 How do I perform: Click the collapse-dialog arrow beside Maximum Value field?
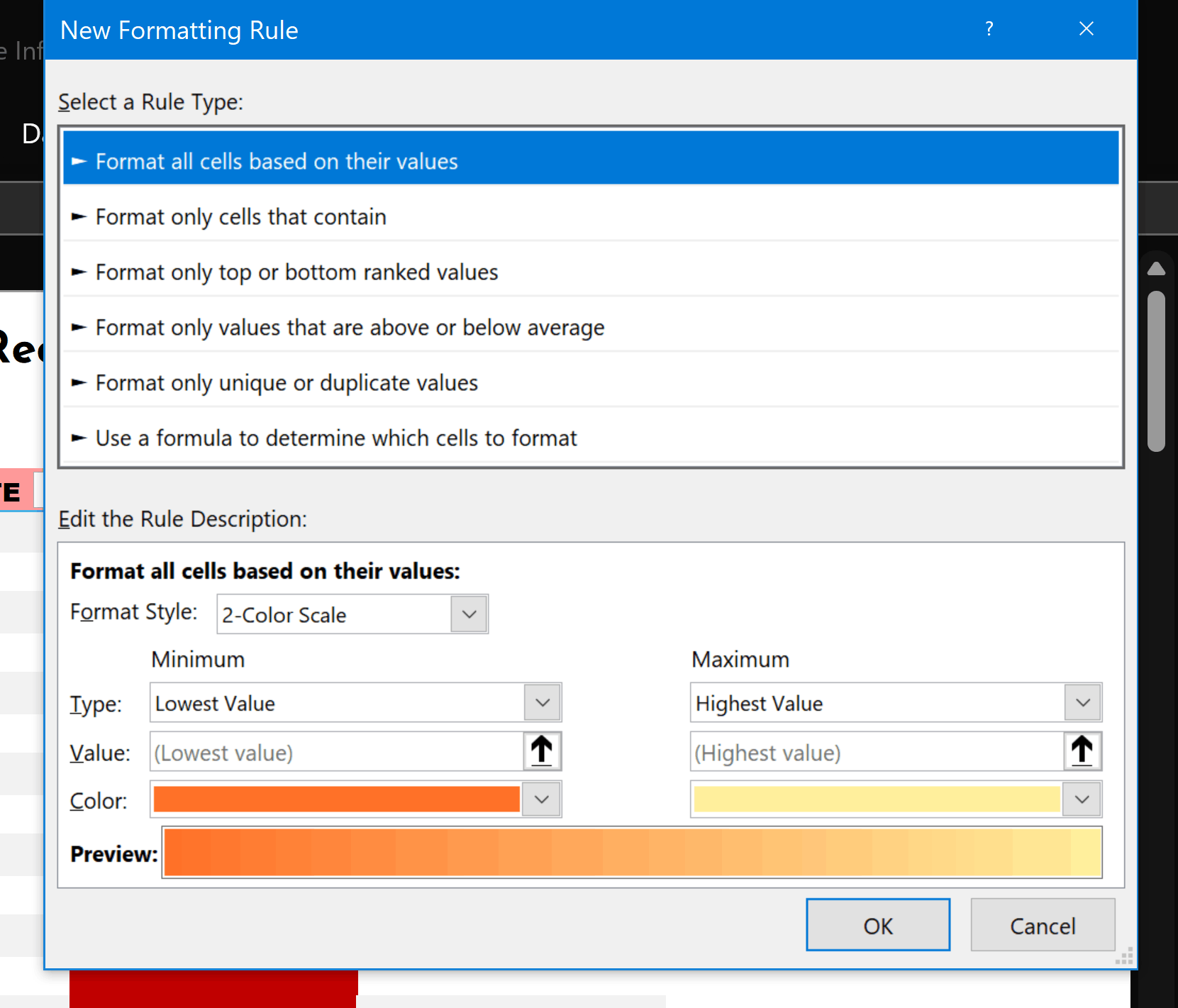point(1082,751)
